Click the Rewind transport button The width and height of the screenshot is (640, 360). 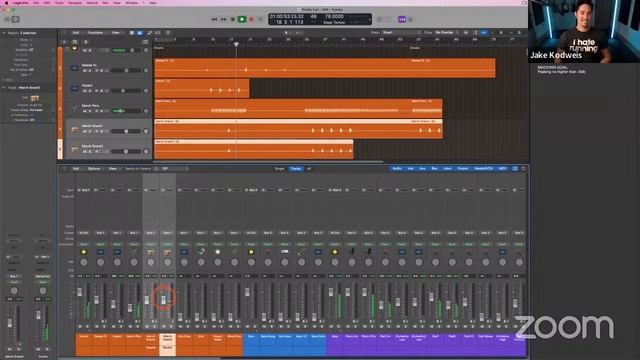tap(214, 19)
